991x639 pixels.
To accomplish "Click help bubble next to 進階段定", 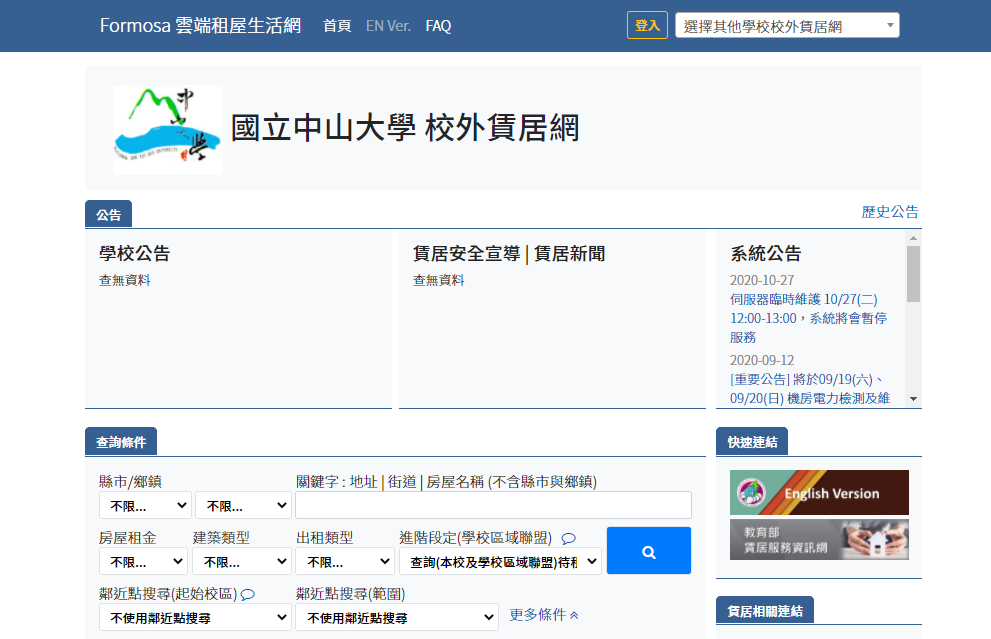I will [569, 539].
